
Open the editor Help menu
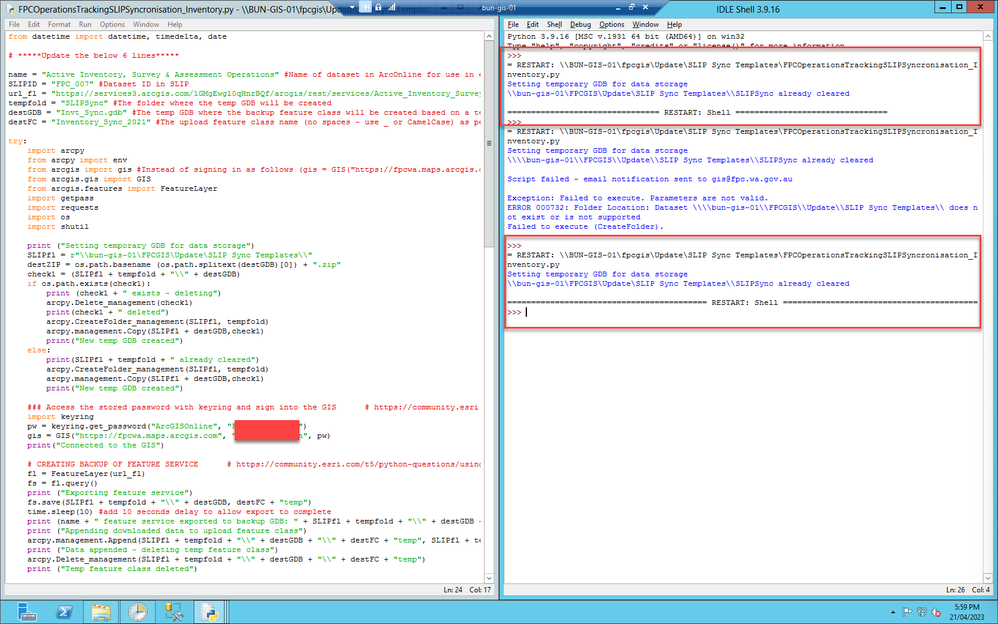[174, 24]
